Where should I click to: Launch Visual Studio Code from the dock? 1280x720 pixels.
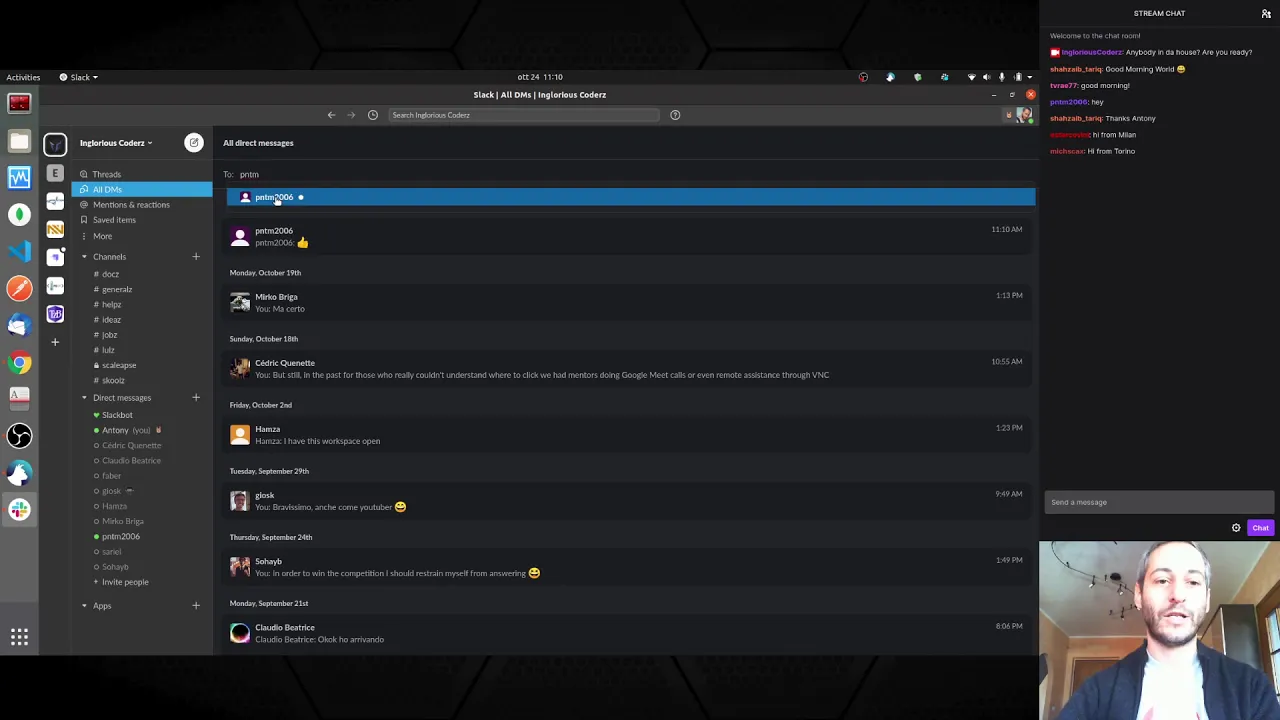point(19,251)
